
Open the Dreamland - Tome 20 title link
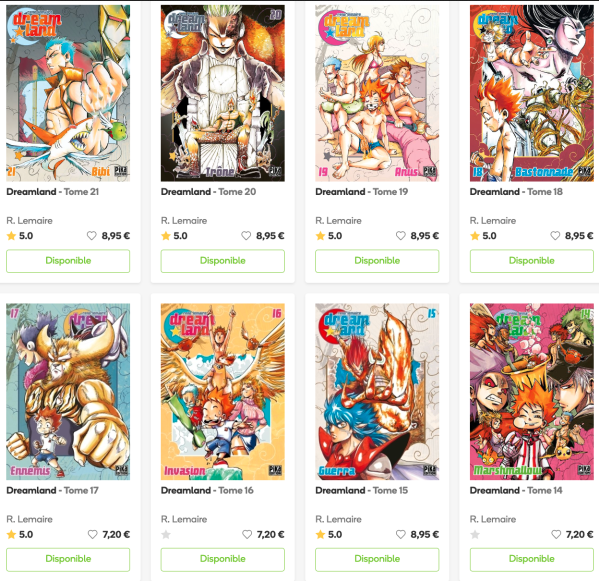[208, 192]
